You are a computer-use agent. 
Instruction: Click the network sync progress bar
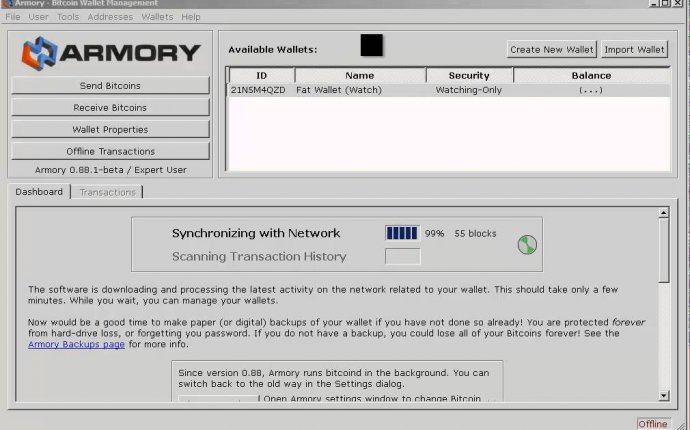click(402, 233)
